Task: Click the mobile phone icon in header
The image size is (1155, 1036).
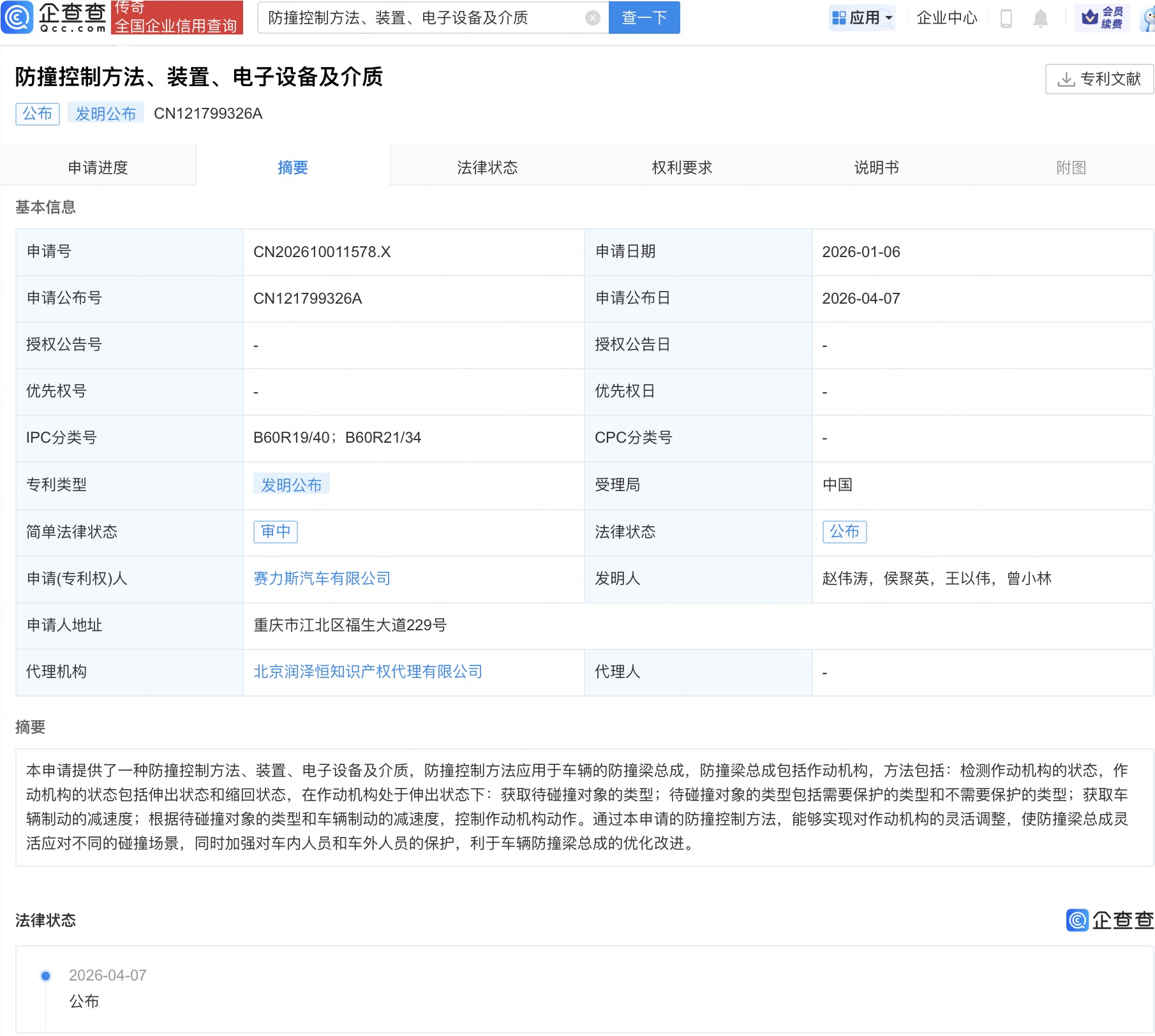Action: 1007,18
